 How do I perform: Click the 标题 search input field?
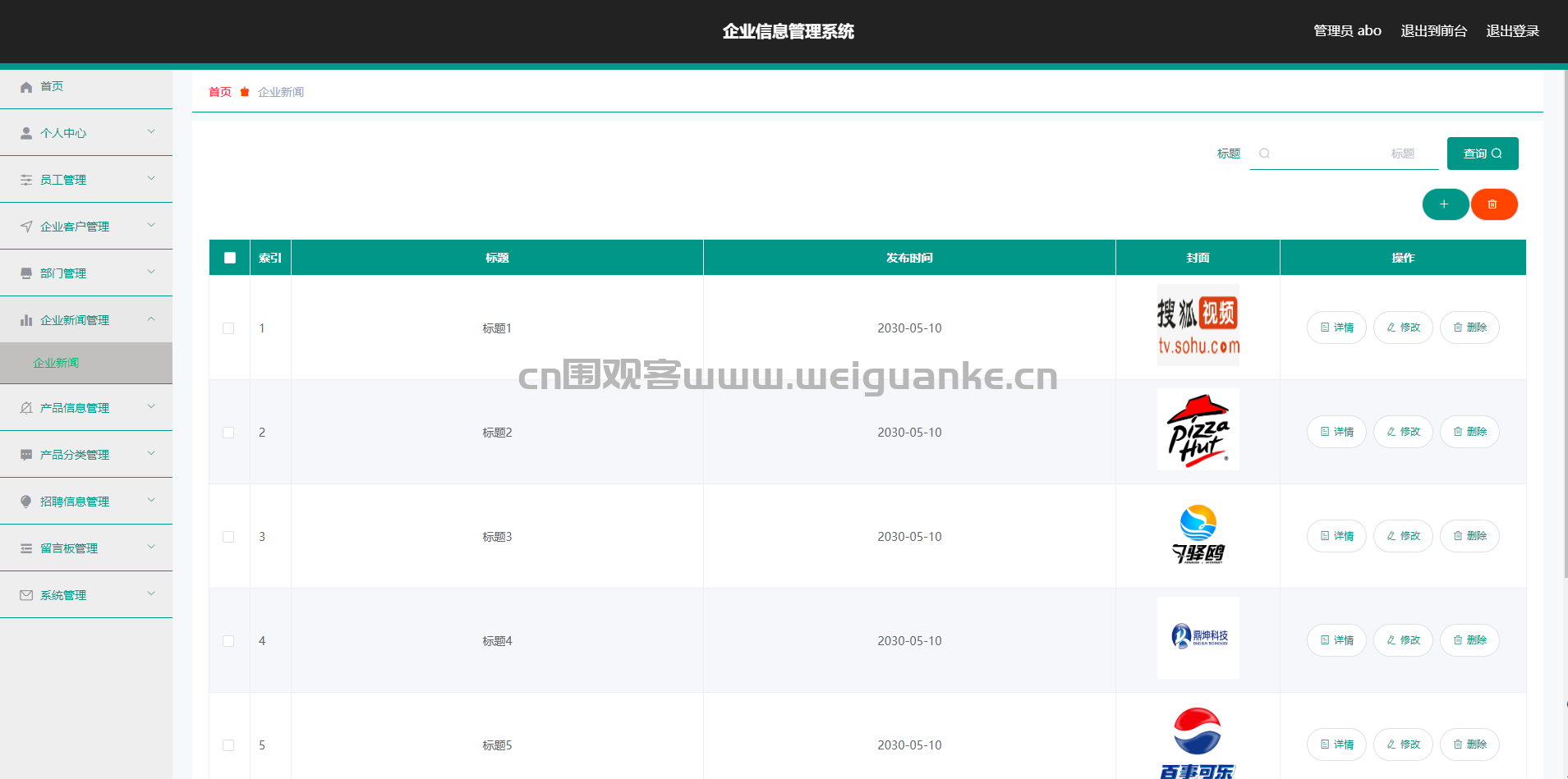pos(1344,154)
